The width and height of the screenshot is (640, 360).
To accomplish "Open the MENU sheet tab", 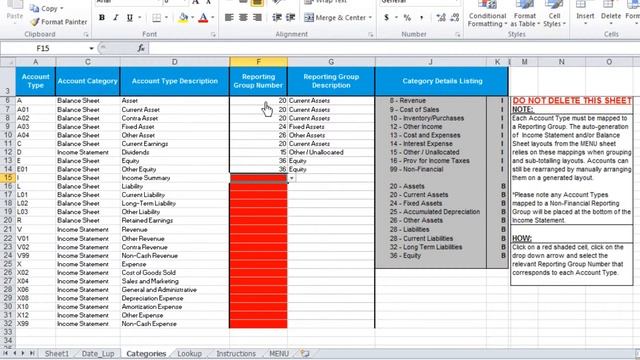I will pos(279,353).
